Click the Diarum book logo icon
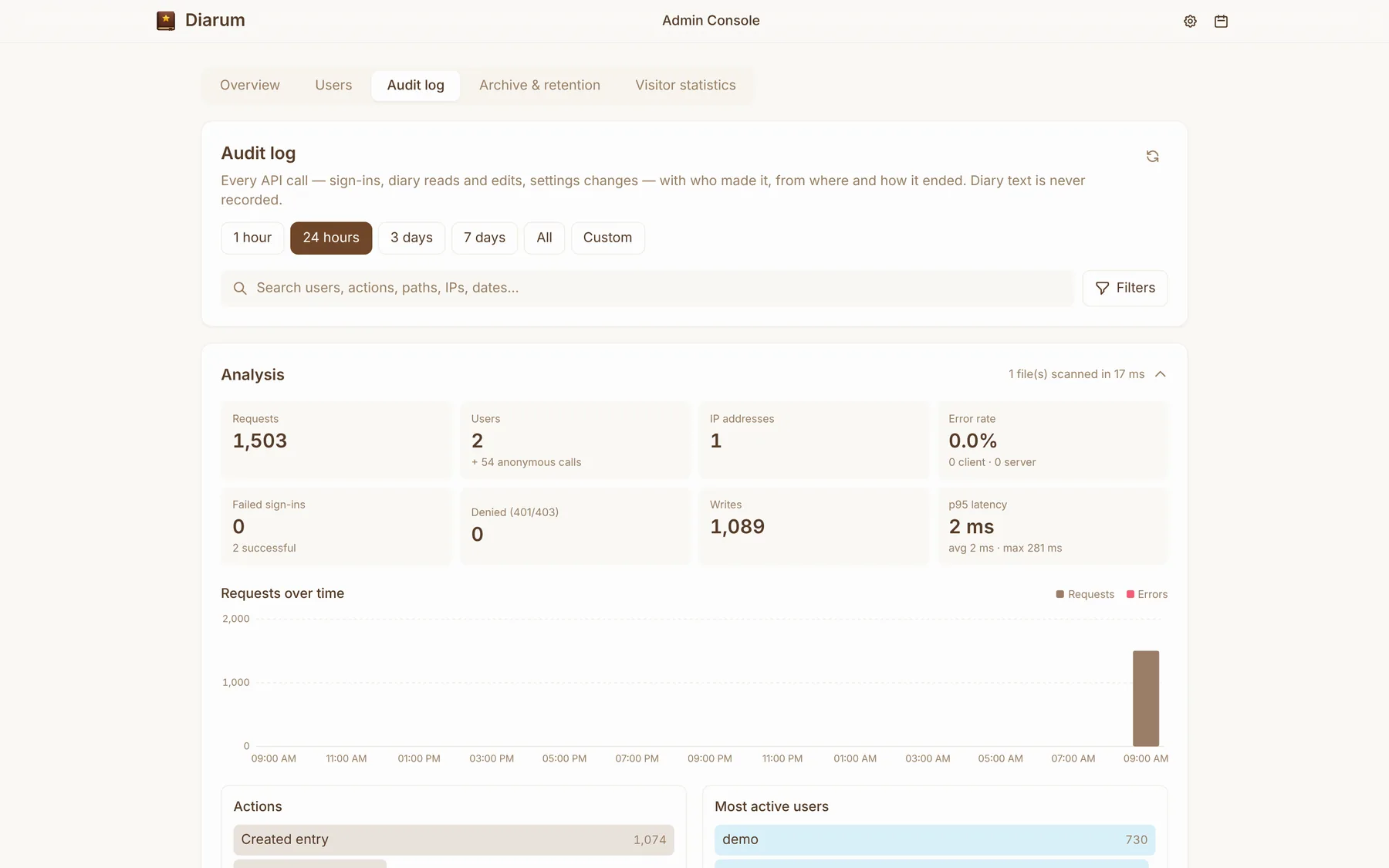Image resolution: width=1389 pixels, height=868 pixels. point(165,21)
